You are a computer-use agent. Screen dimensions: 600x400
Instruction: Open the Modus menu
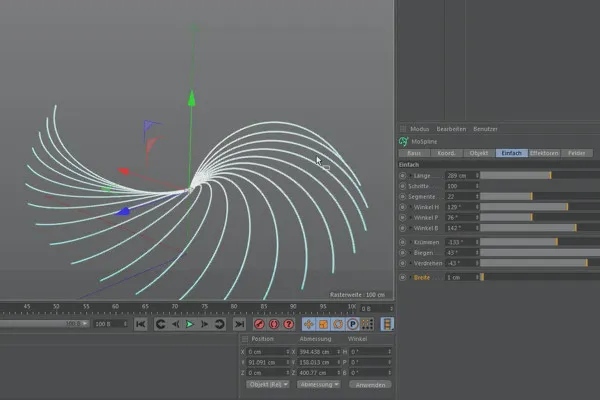pyautogui.click(x=419, y=129)
